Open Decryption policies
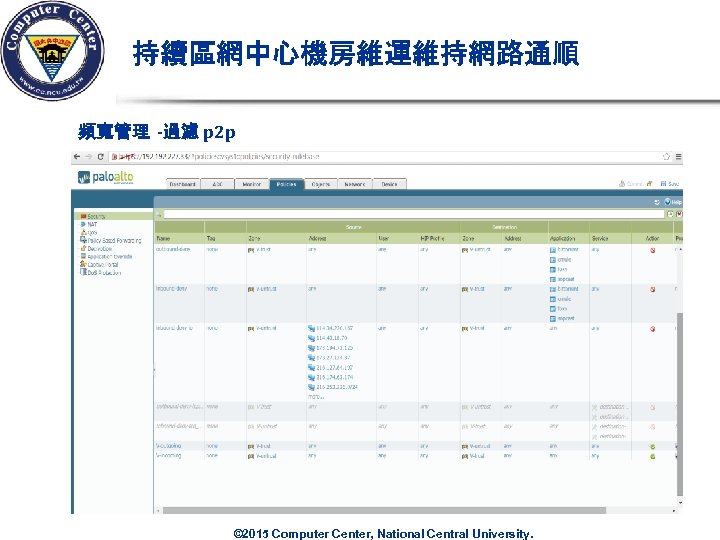 96,248
